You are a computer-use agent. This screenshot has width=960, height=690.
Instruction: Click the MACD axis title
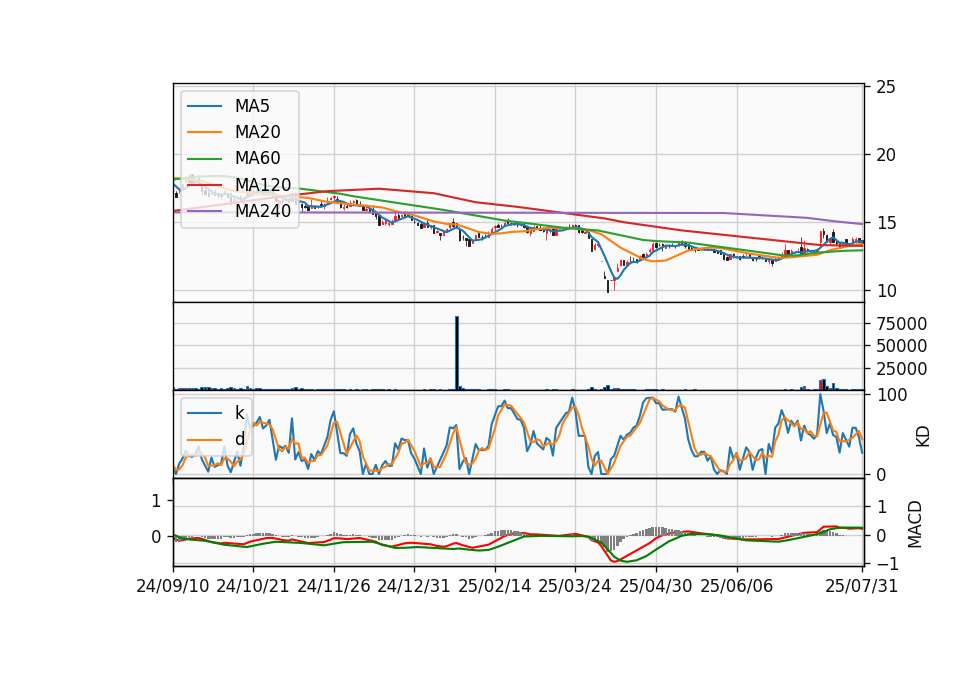point(915,524)
